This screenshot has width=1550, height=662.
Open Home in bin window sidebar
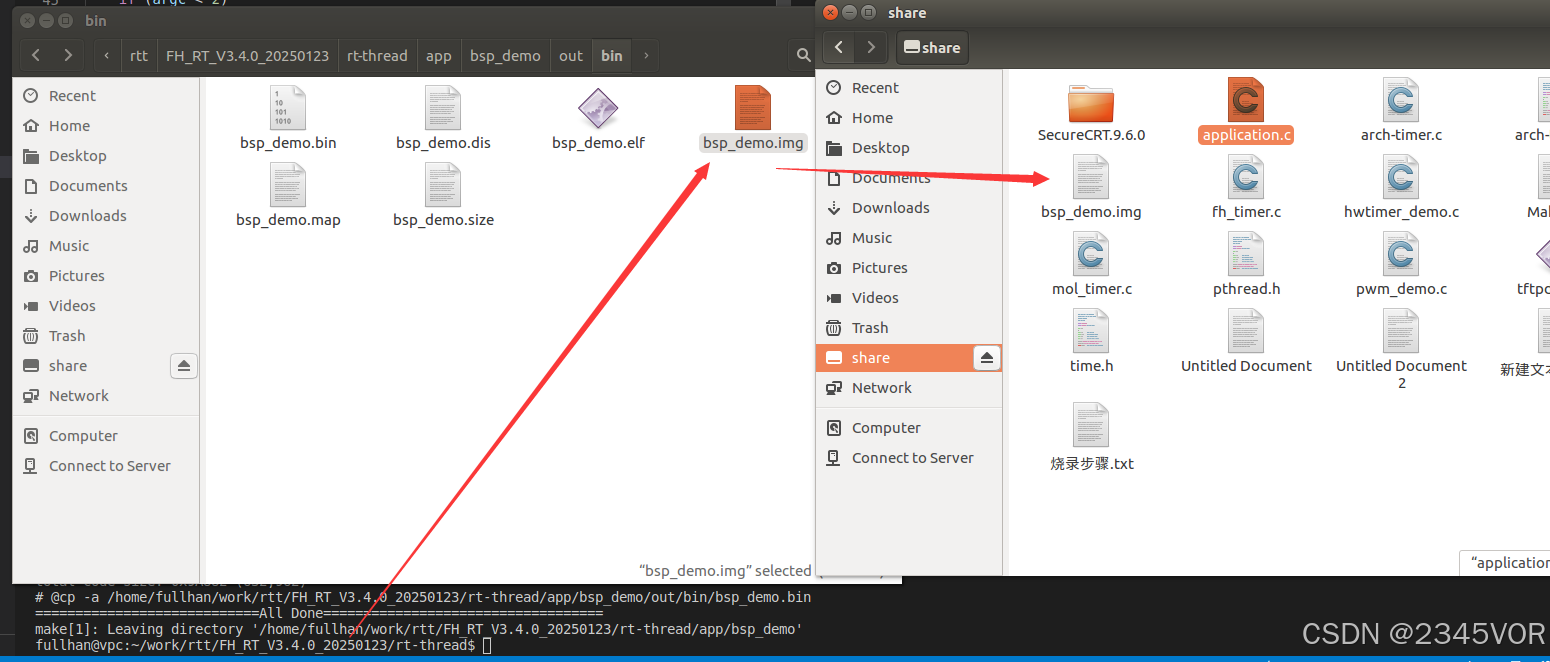106,126
